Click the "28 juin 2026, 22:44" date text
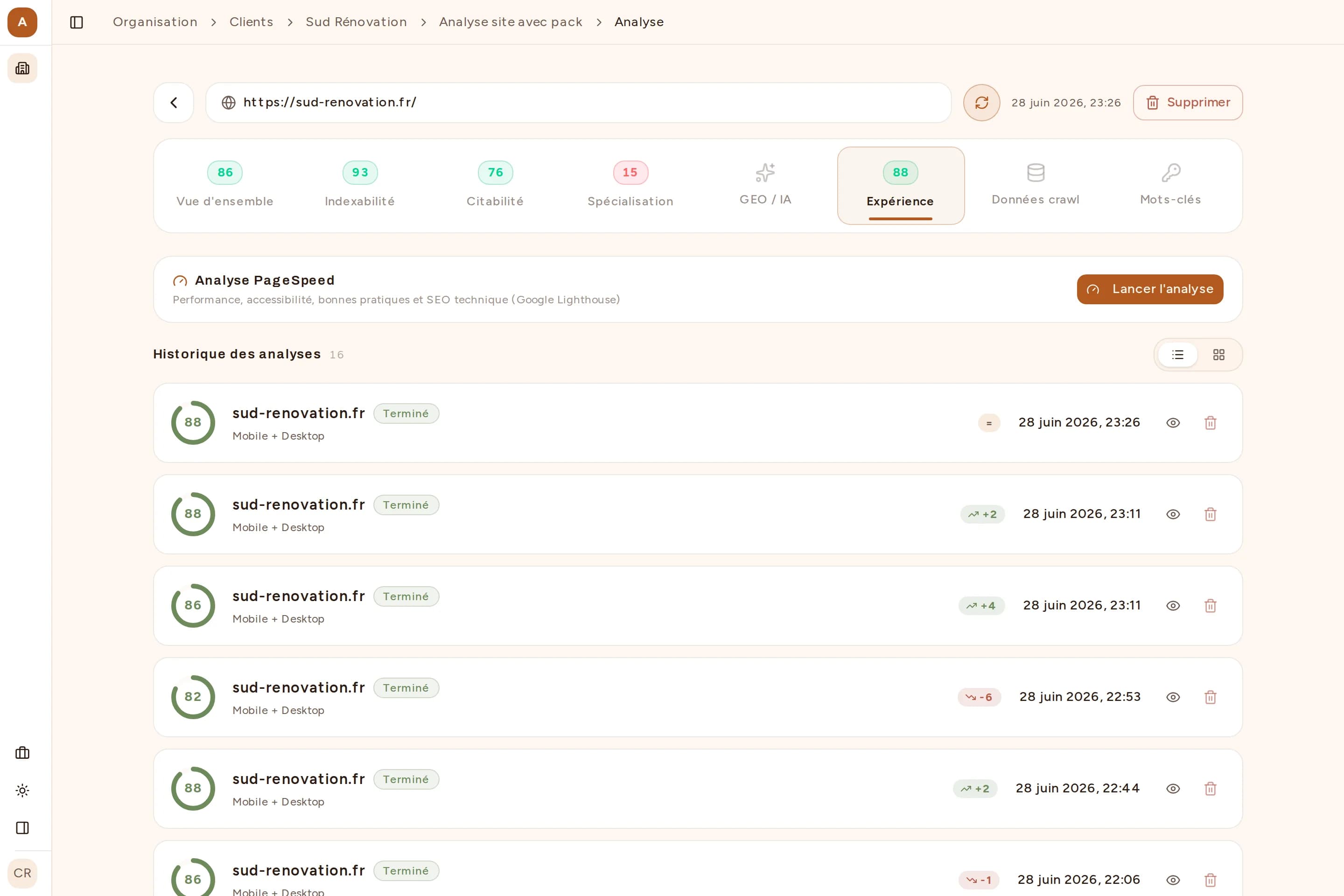The width and height of the screenshot is (1344, 896). (x=1077, y=789)
